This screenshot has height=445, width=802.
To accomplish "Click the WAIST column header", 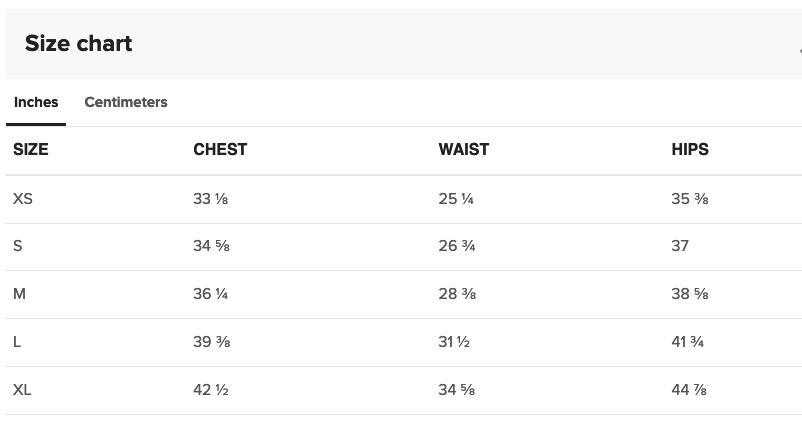I will tap(463, 149).
